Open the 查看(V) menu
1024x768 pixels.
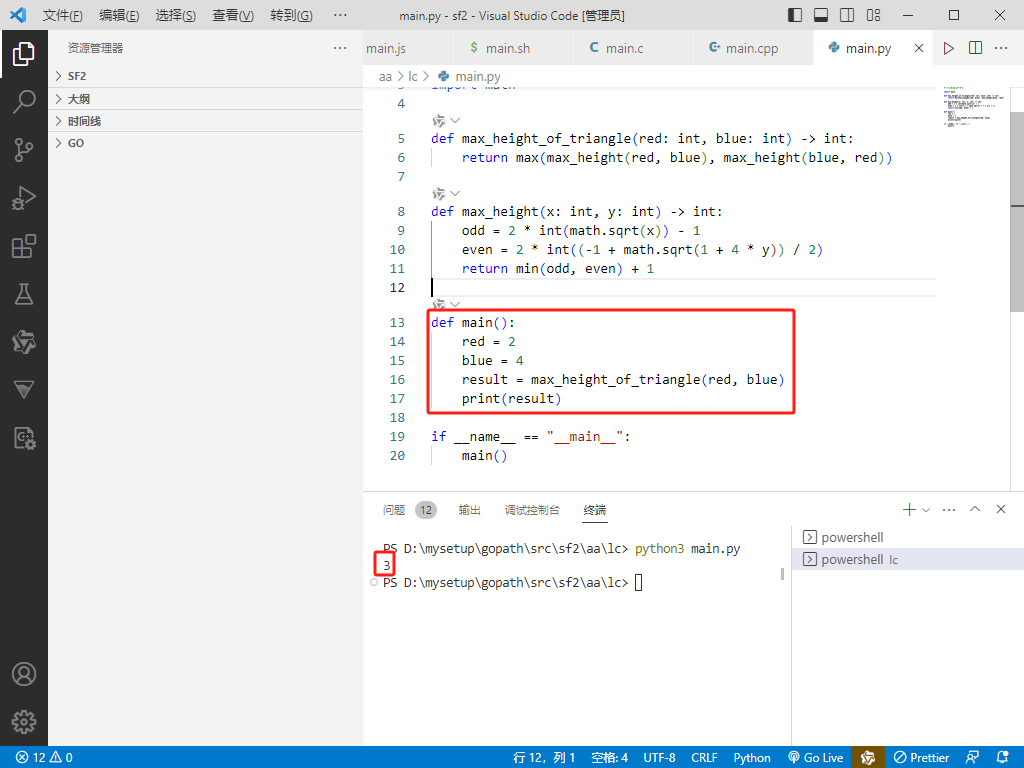coord(233,15)
